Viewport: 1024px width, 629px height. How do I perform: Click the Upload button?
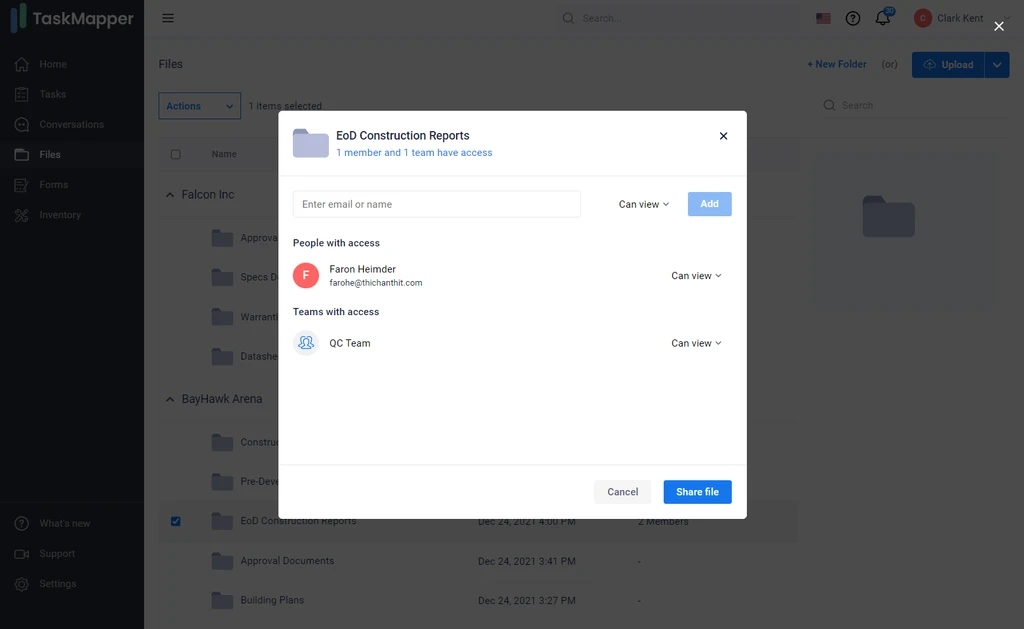click(948, 65)
